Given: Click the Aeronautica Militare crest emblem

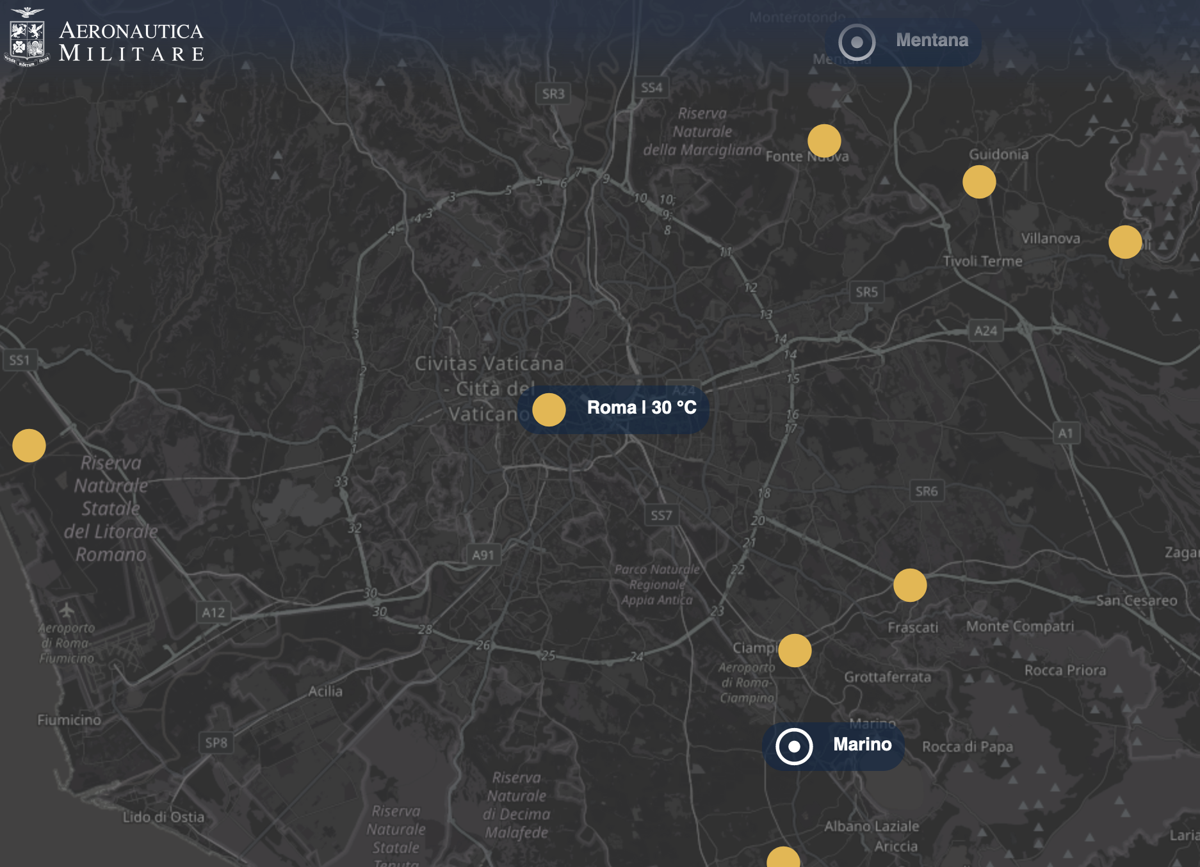Looking at the screenshot, I should (27, 40).
